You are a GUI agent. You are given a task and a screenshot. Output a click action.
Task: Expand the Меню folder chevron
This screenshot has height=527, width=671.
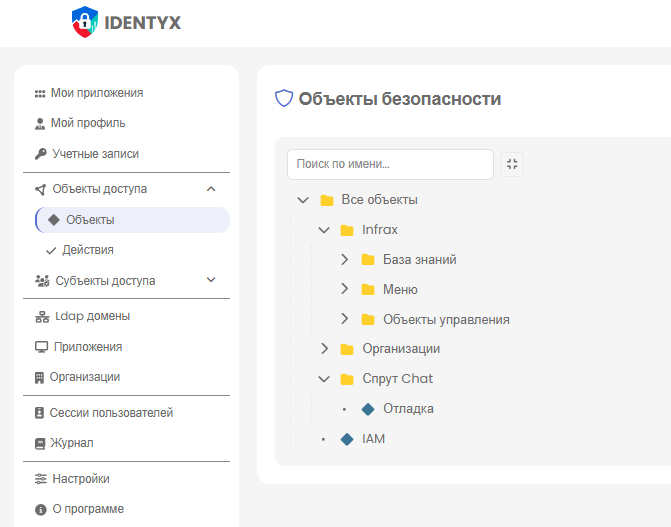[344, 290]
